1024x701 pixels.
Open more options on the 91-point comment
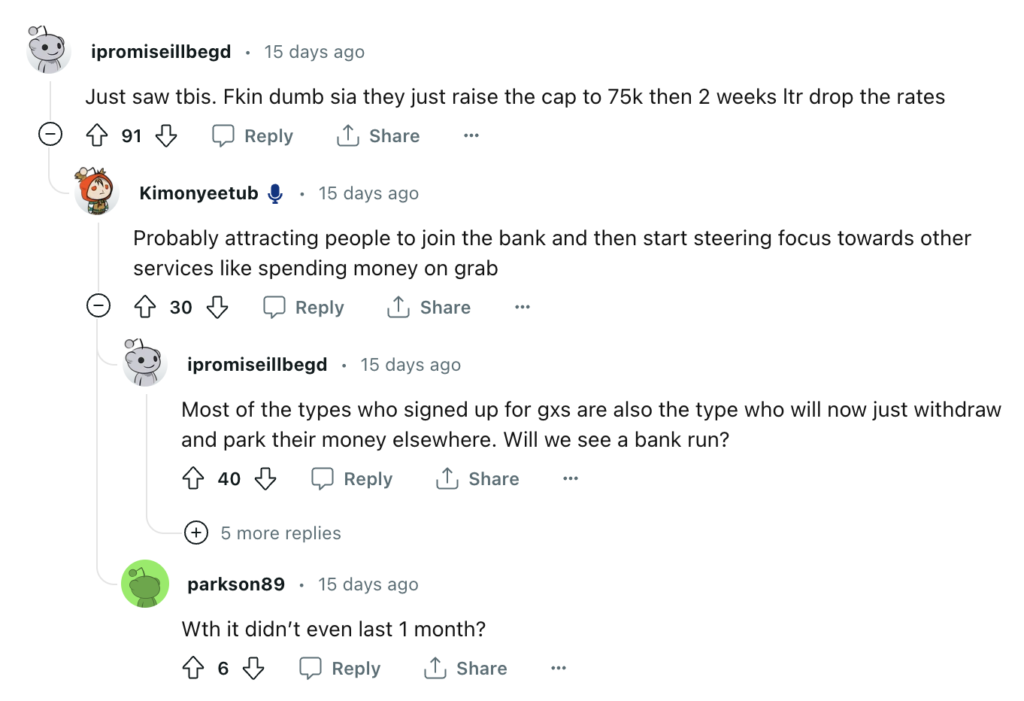[471, 136]
